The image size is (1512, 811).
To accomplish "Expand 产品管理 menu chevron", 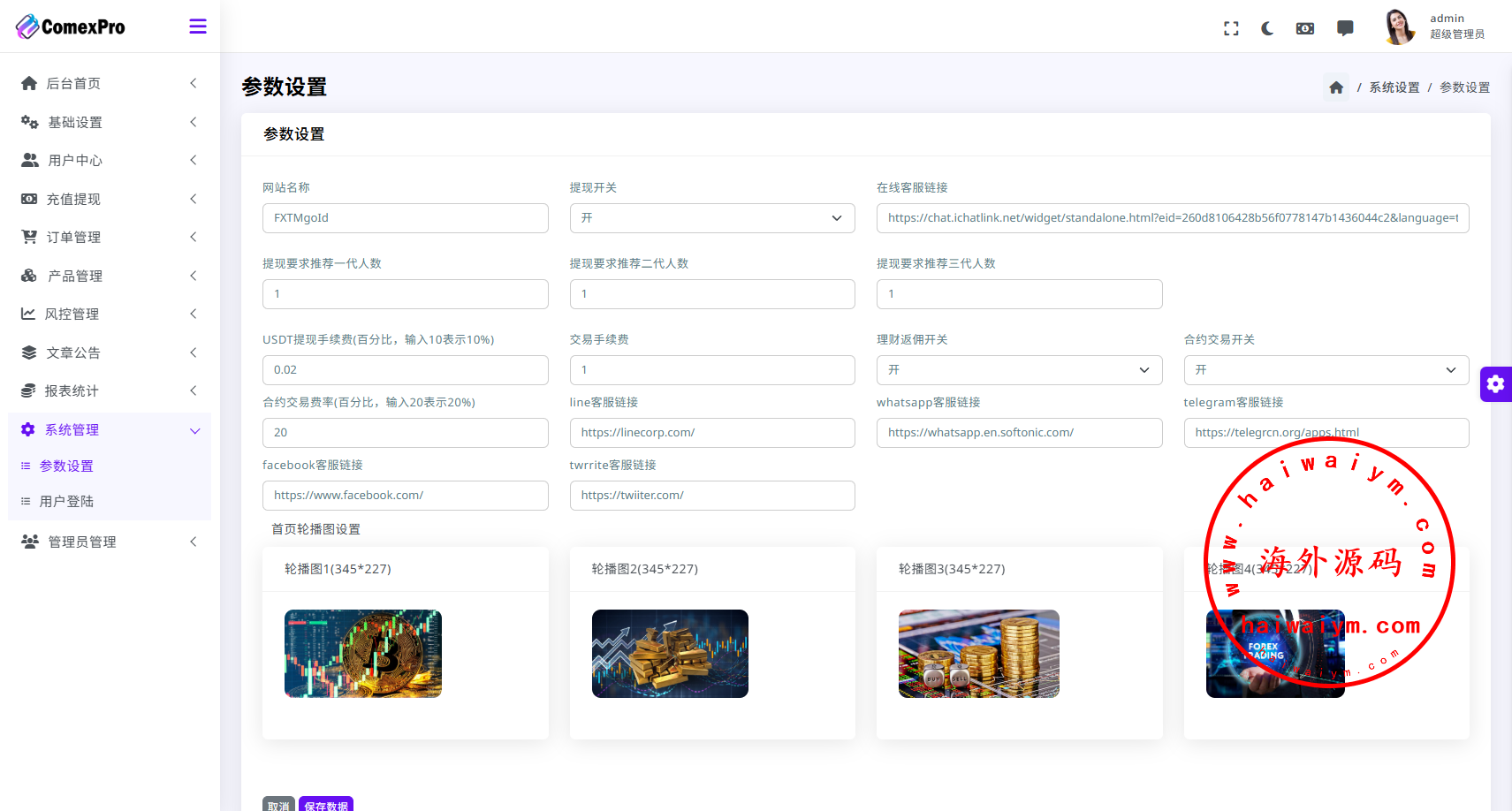I will pos(194,276).
